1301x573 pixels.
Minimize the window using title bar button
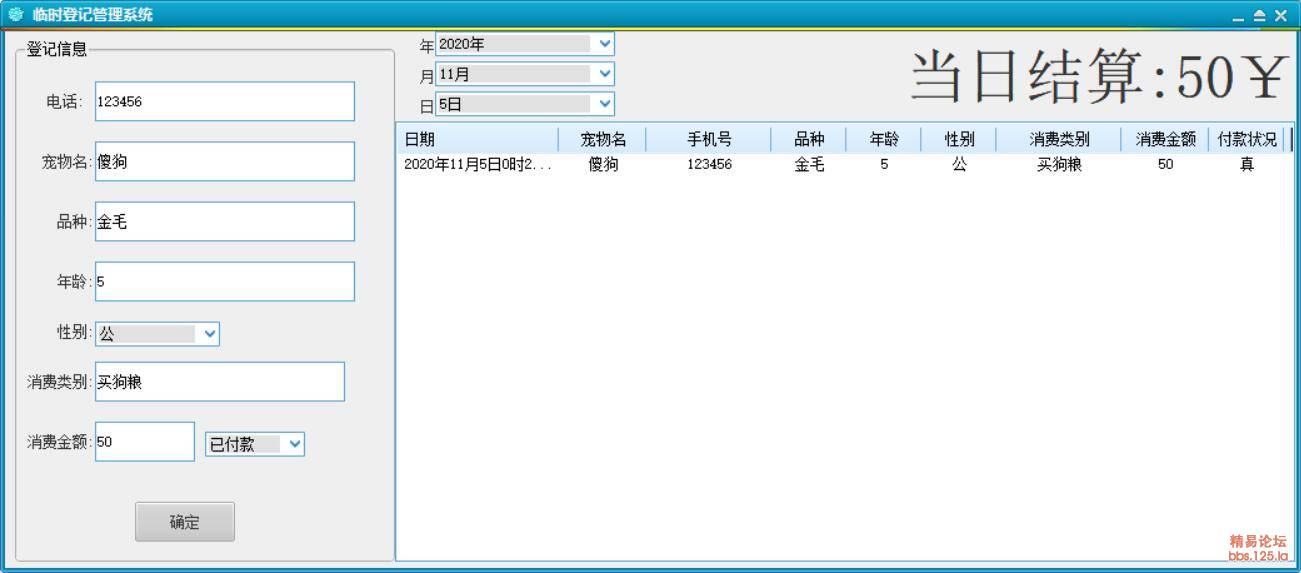tap(1239, 16)
